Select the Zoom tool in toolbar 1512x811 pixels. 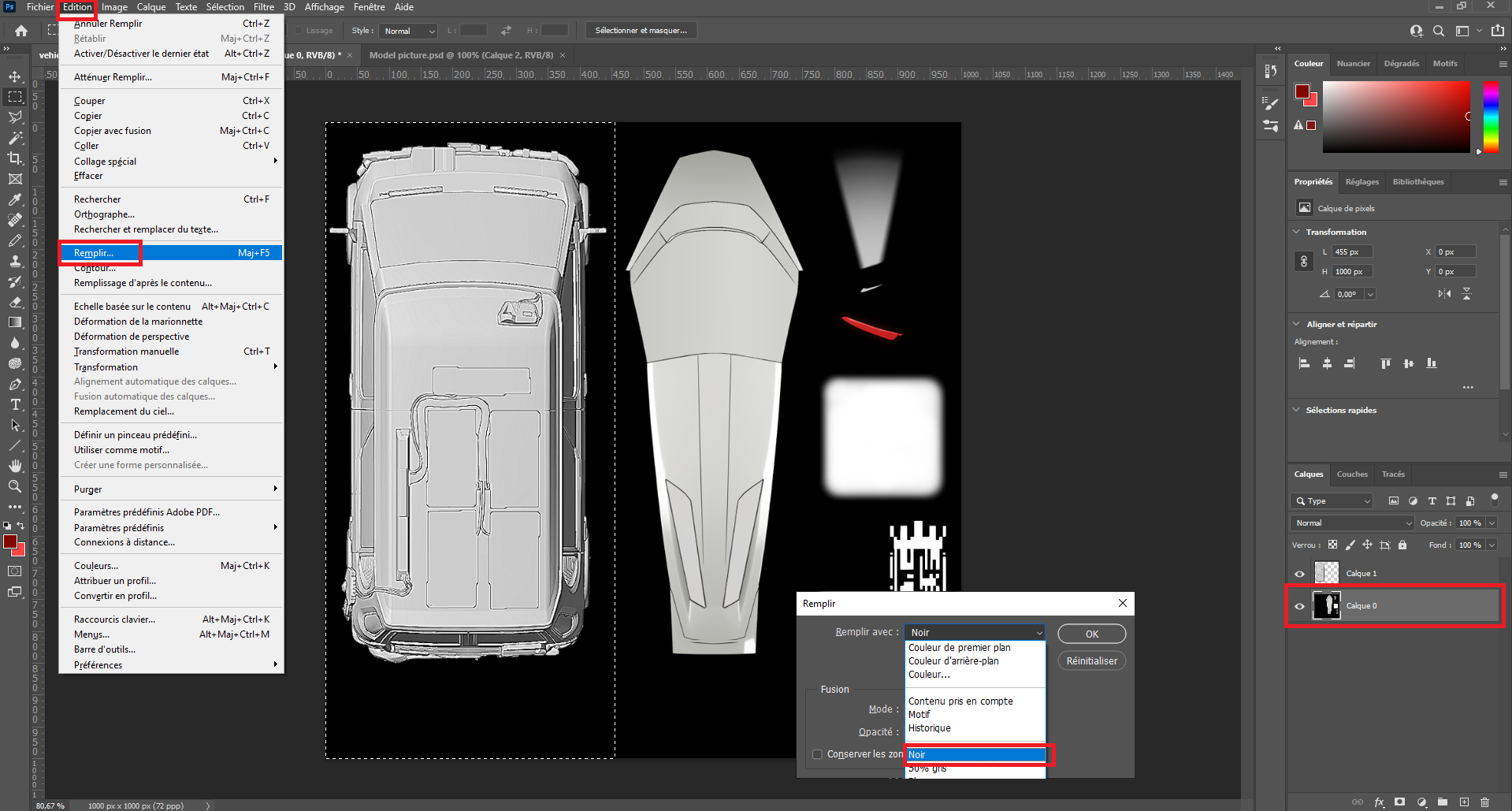15,486
